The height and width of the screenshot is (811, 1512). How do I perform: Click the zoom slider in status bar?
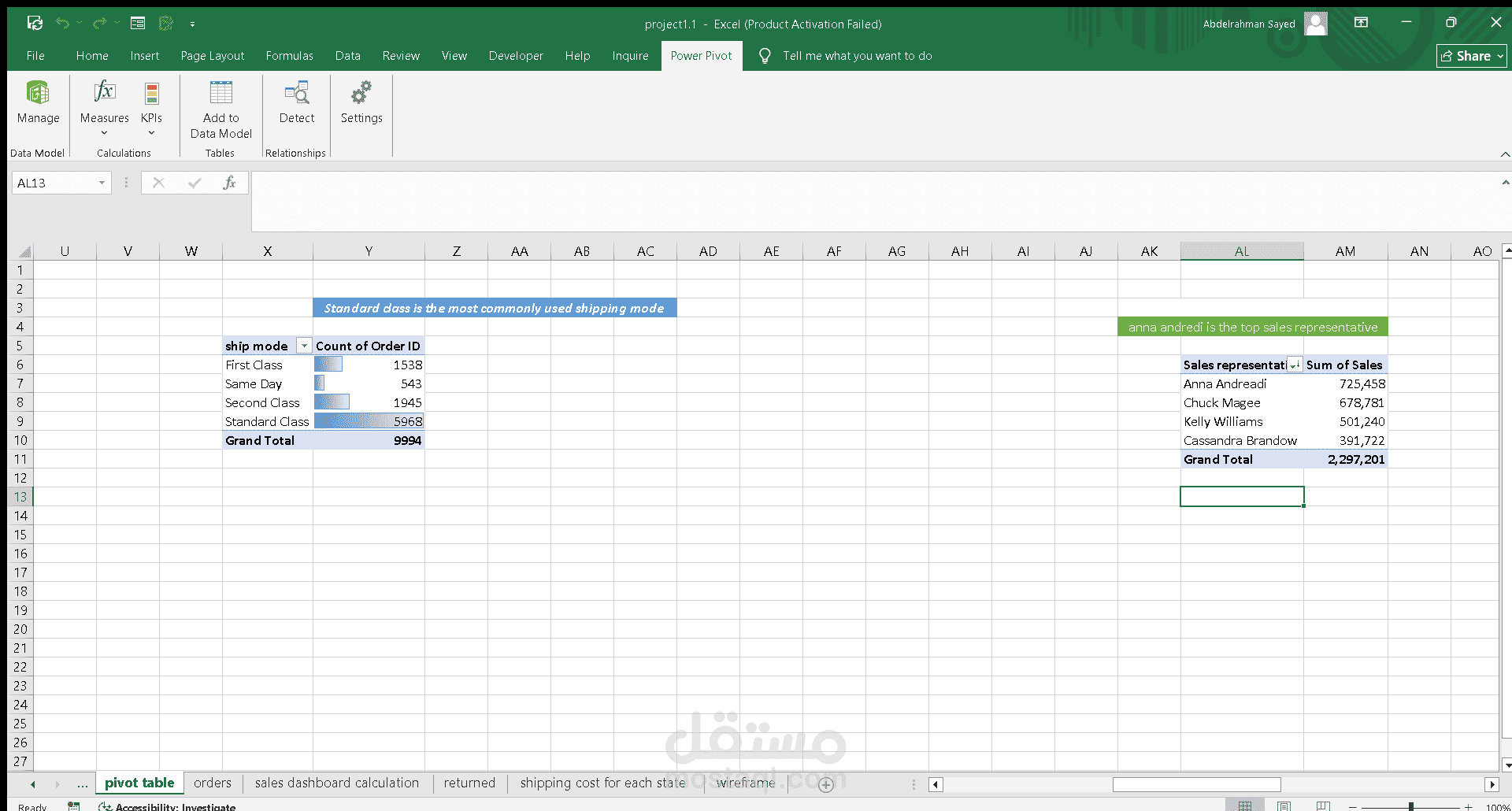click(1410, 806)
